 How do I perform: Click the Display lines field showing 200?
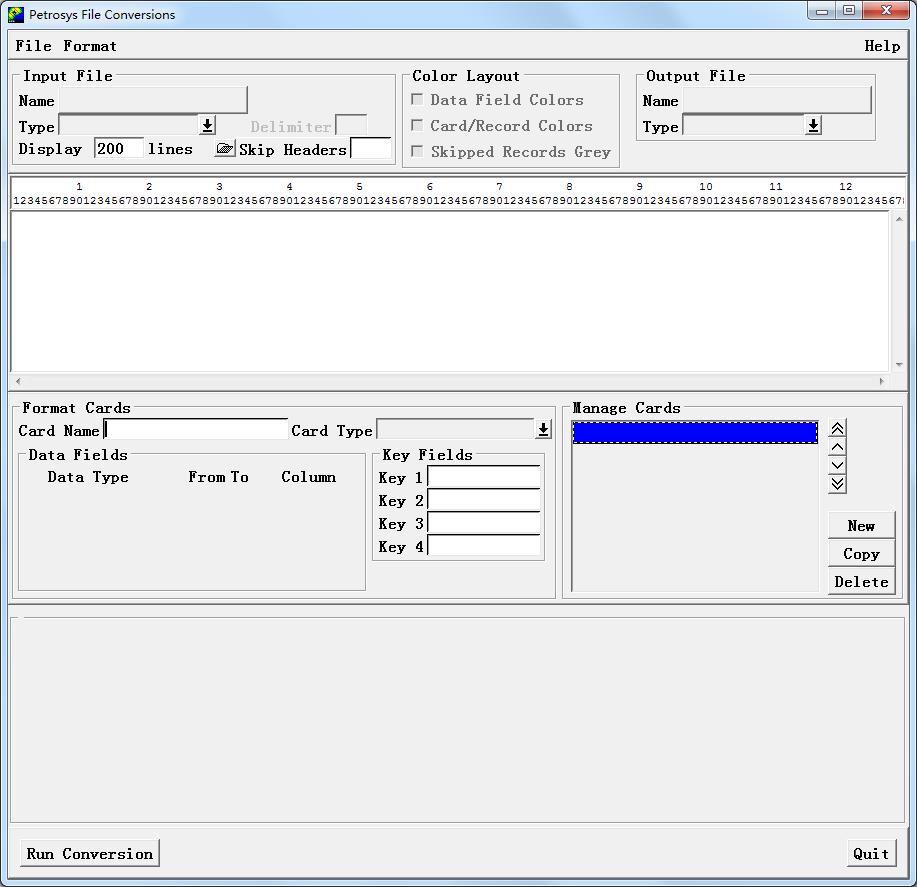(119, 149)
